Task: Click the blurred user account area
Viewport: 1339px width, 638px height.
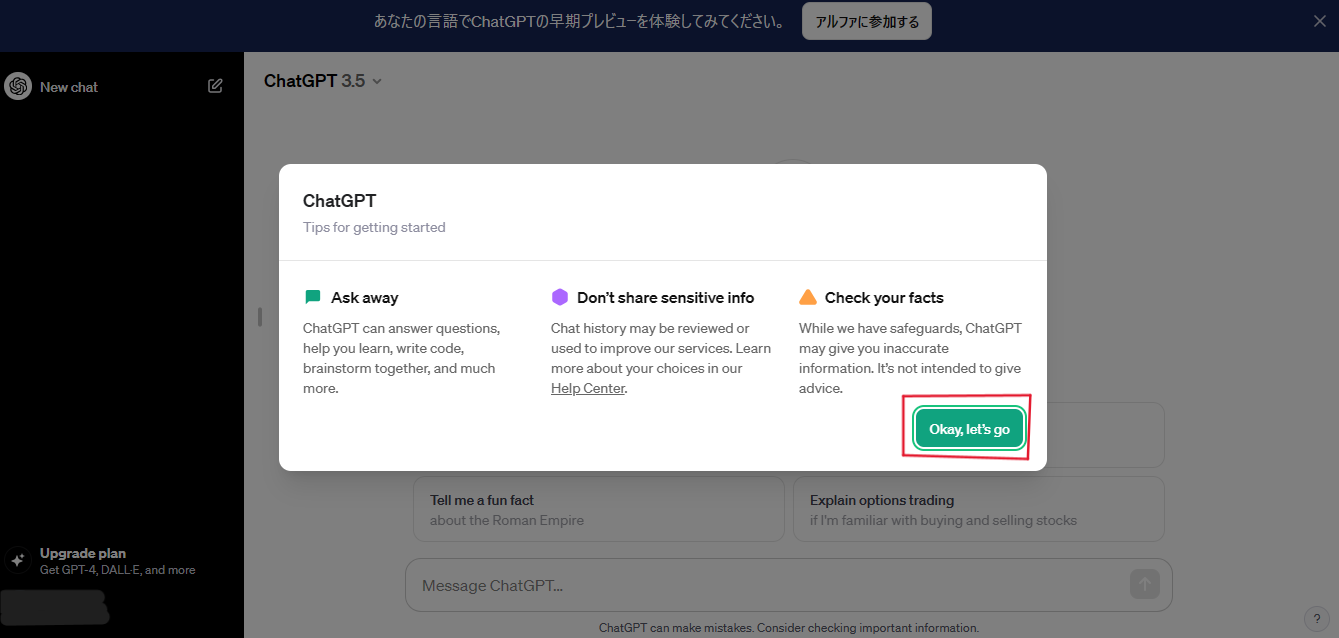Action: coord(55,607)
